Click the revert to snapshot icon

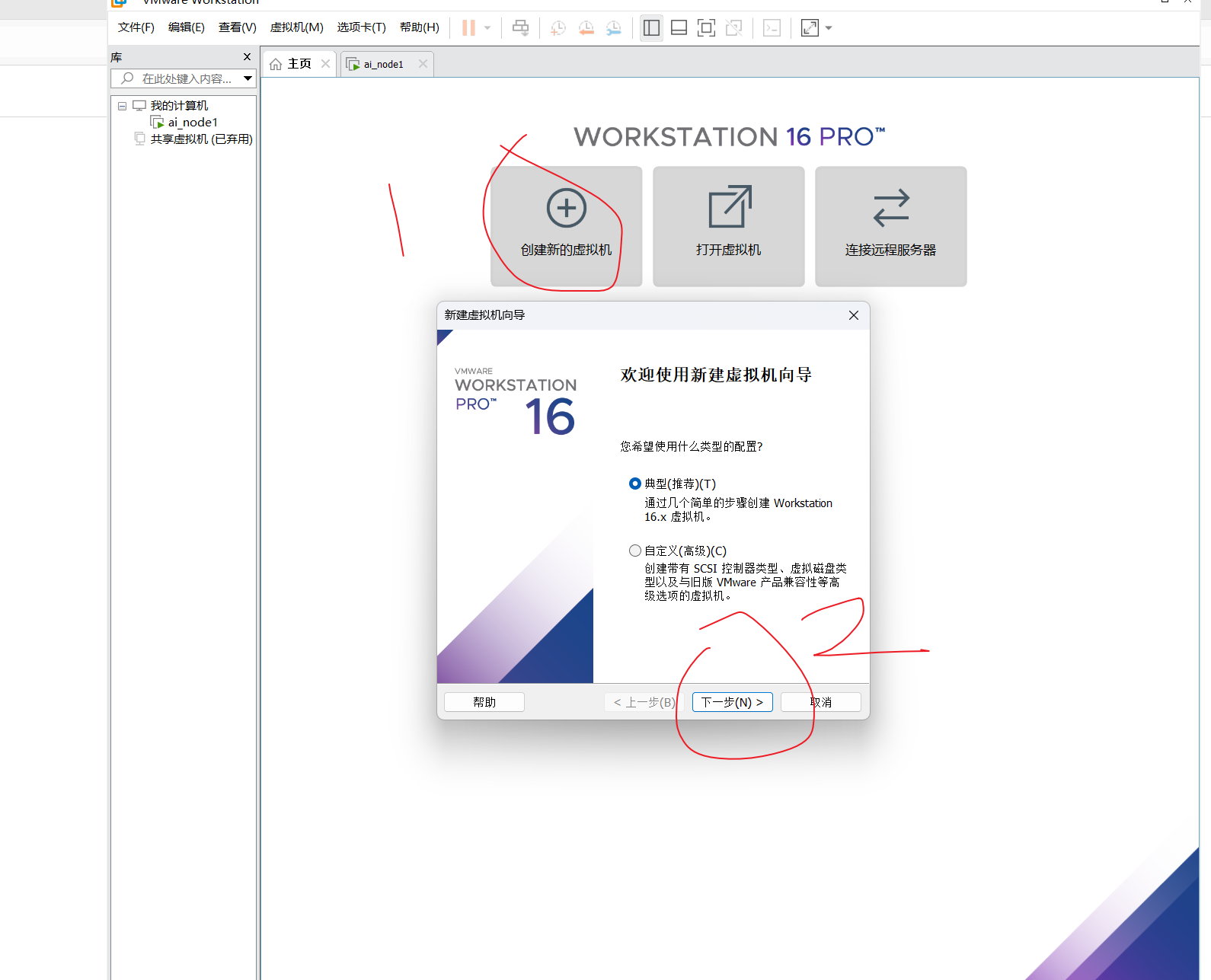pyautogui.click(x=586, y=28)
